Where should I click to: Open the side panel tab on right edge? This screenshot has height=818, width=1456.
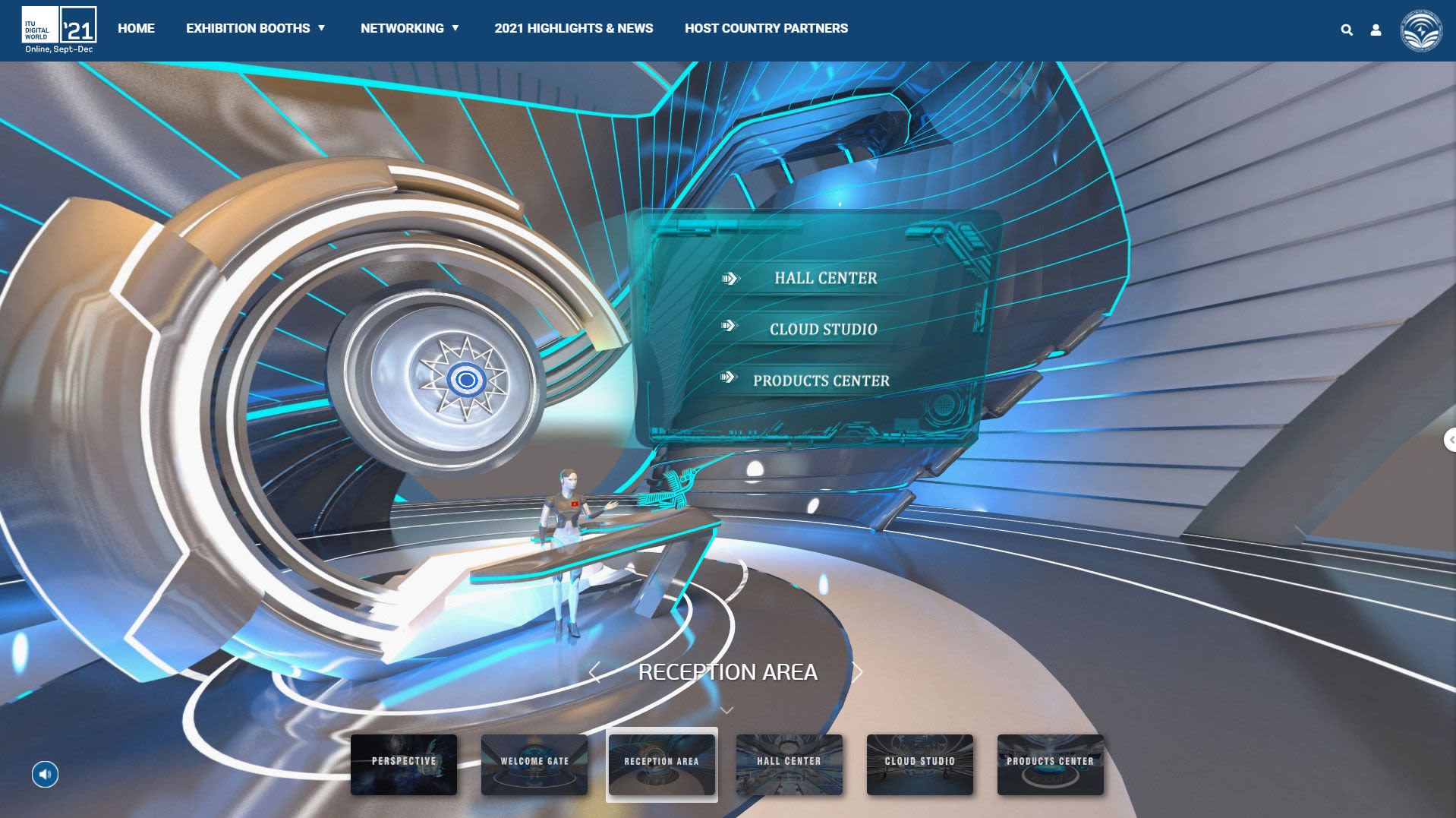click(1449, 440)
